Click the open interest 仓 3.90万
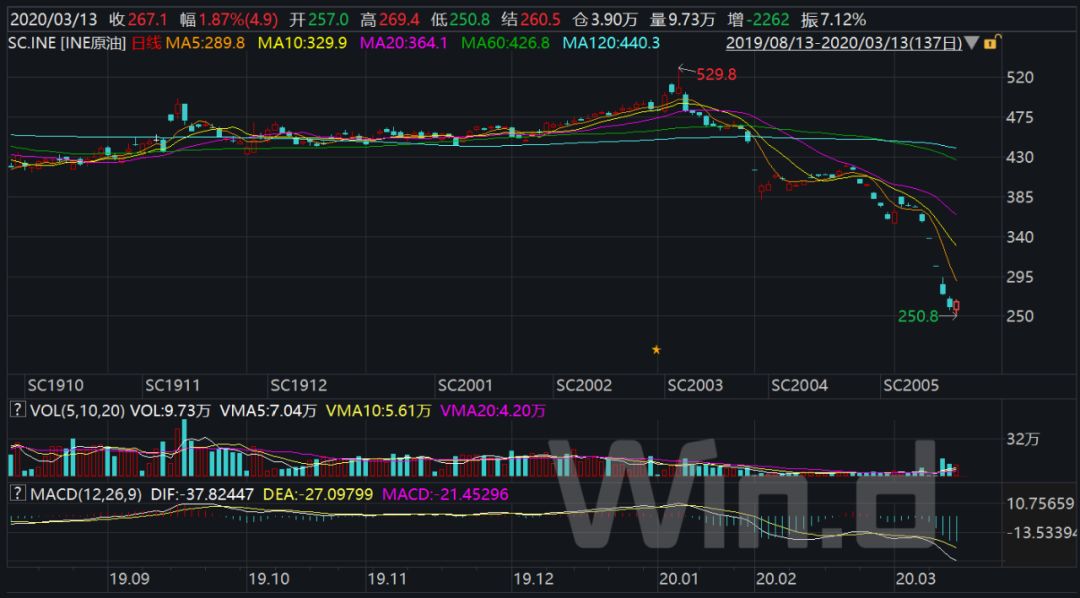Viewport: 1080px width, 598px height. (x=603, y=19)
